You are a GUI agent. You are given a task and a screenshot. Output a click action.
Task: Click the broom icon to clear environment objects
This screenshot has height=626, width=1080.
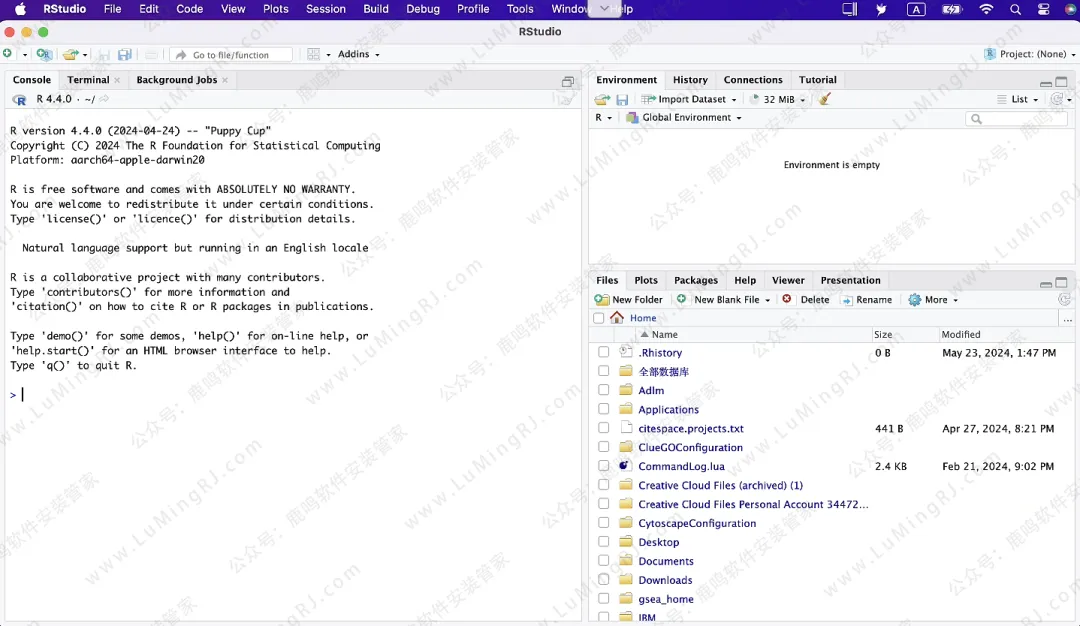coord(825,99)
